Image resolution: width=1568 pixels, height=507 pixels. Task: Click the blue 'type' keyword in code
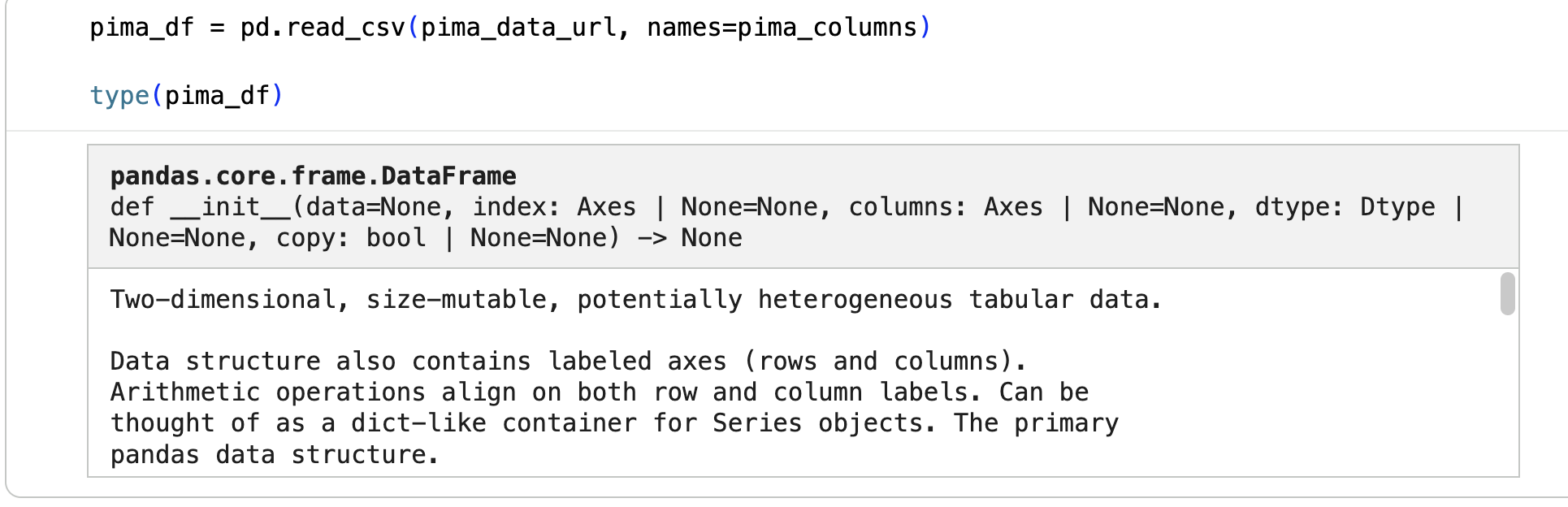click(x=119, y=96)
